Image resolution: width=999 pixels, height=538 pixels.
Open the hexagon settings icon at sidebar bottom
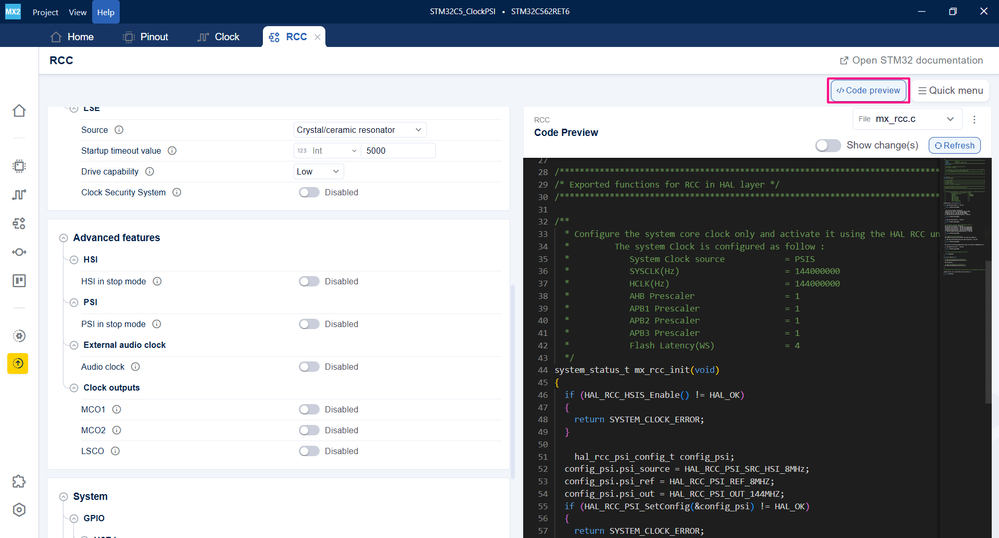click(19, 510)
